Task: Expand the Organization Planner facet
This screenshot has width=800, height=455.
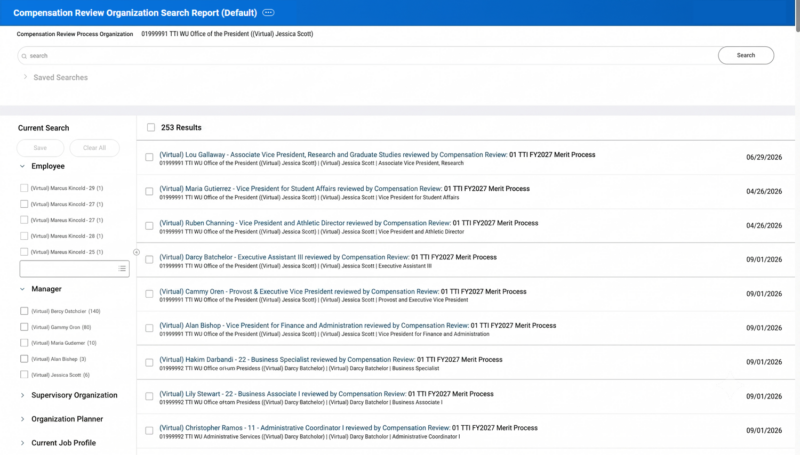Action: [x=22, y=419]
